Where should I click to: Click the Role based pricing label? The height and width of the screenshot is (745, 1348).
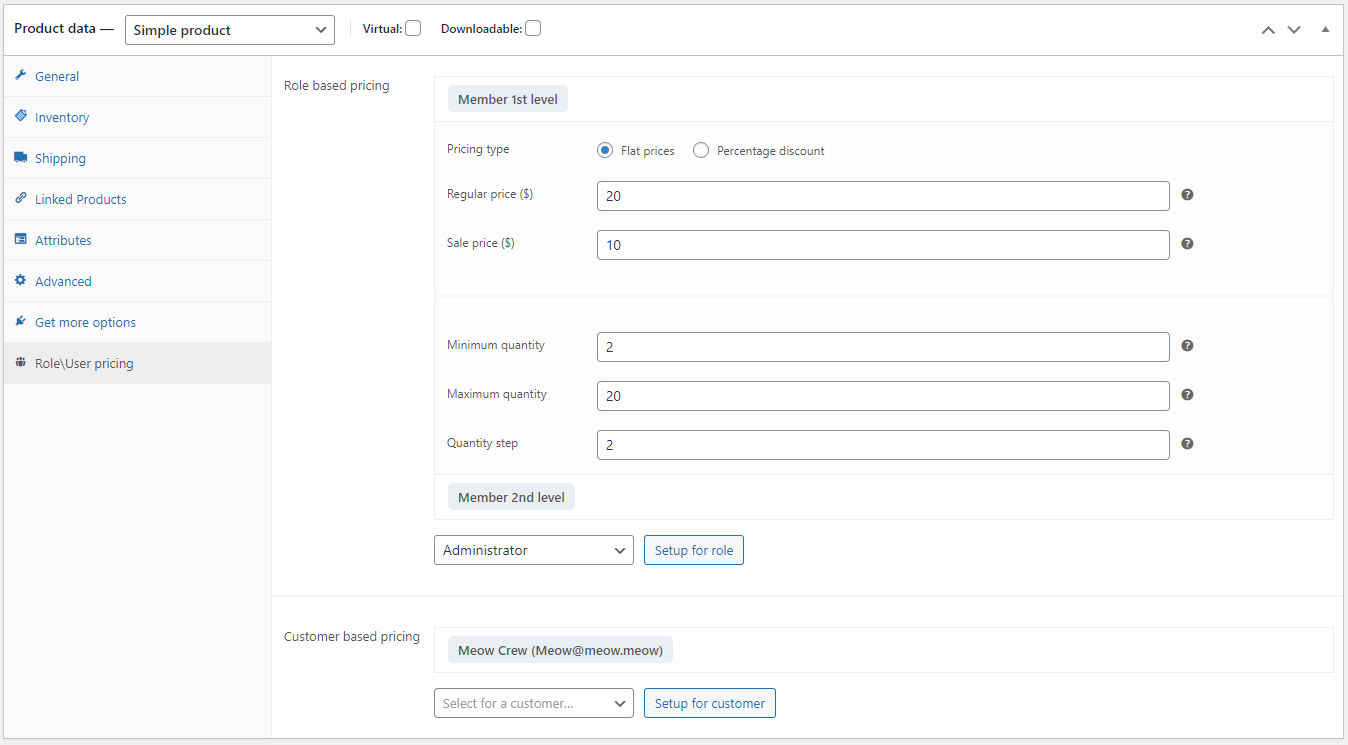(337, 85)
